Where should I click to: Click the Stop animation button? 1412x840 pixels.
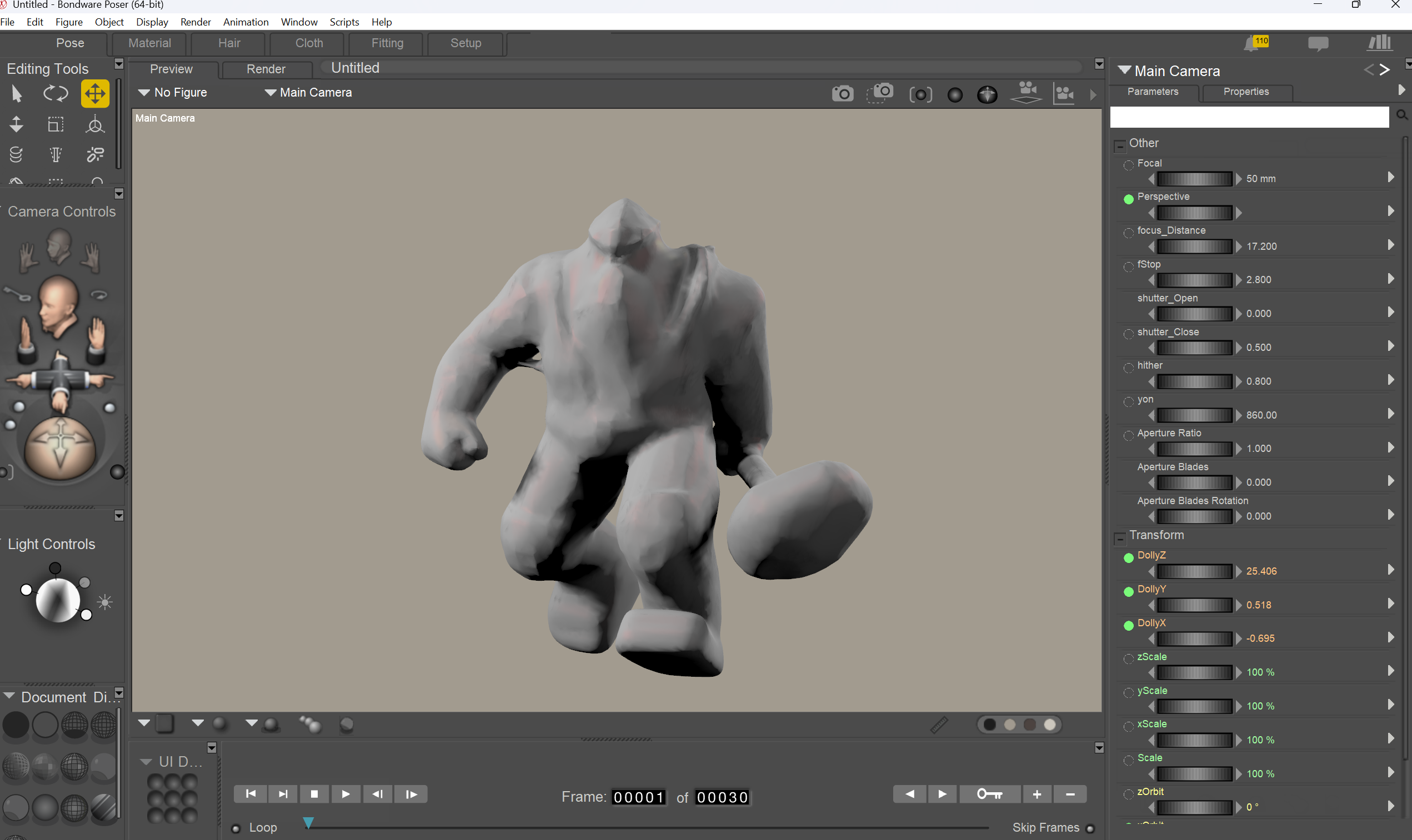314,794
